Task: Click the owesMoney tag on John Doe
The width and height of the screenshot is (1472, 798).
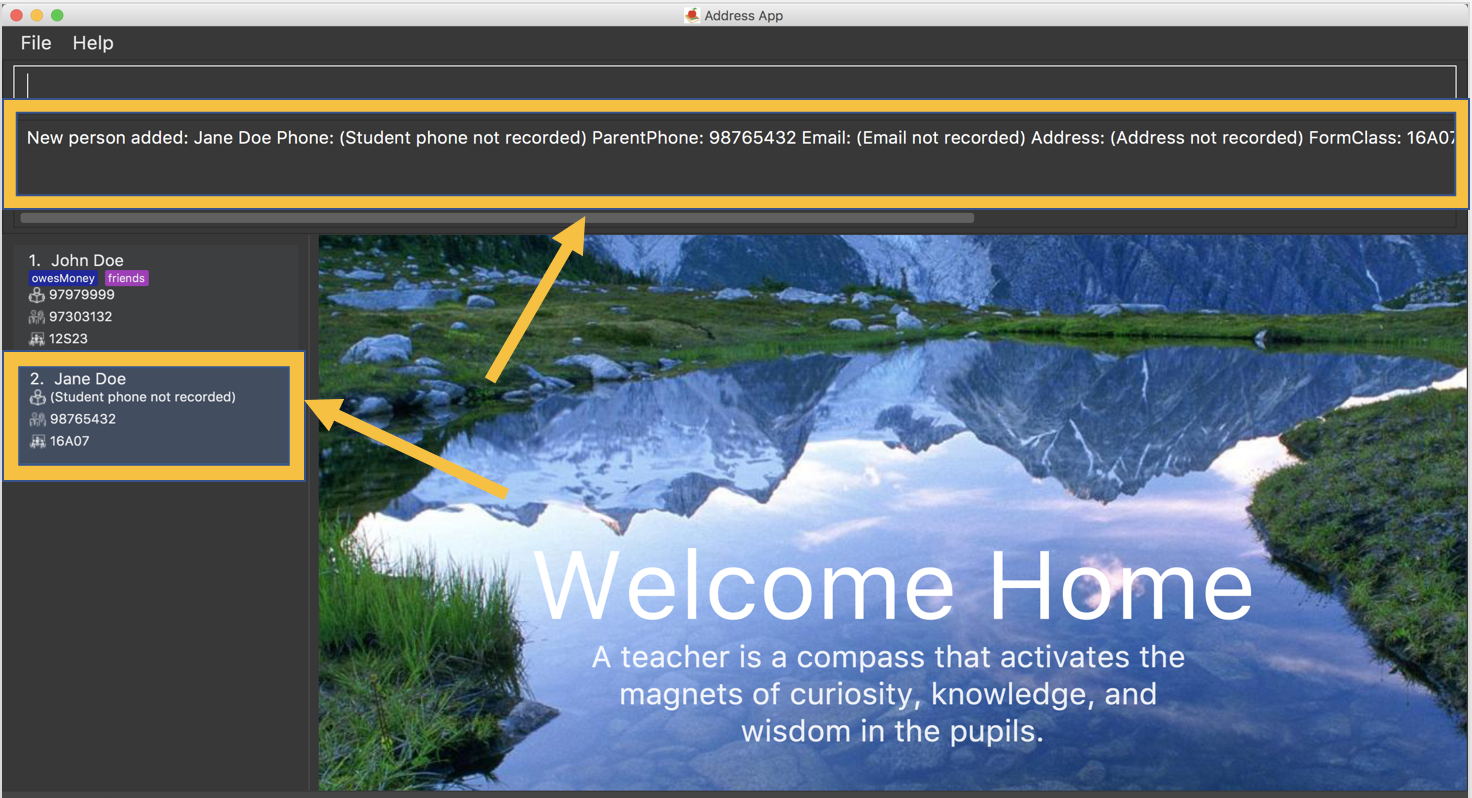Action: tap(63, 278)
